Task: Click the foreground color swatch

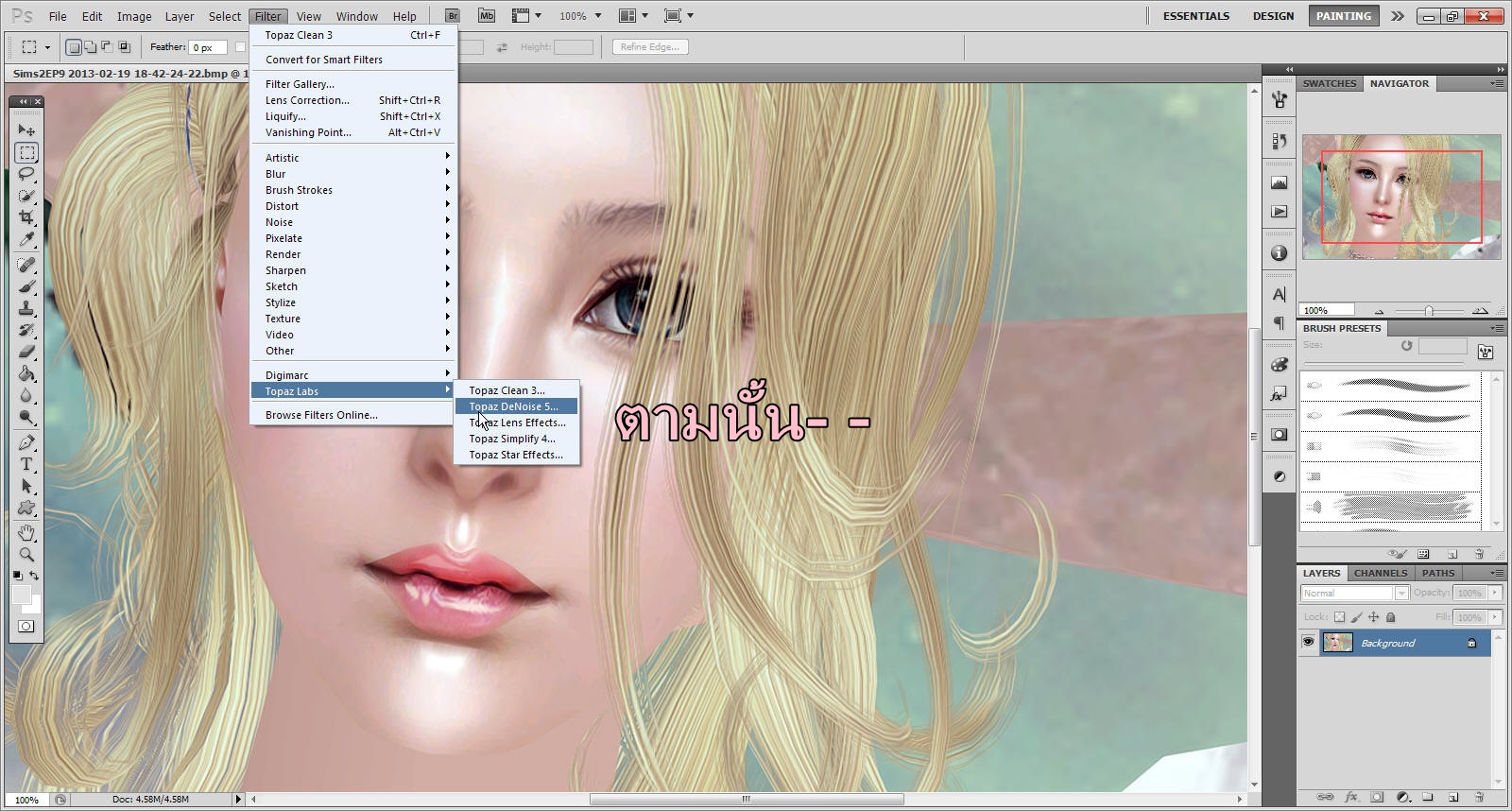Action: pos(21,595)
